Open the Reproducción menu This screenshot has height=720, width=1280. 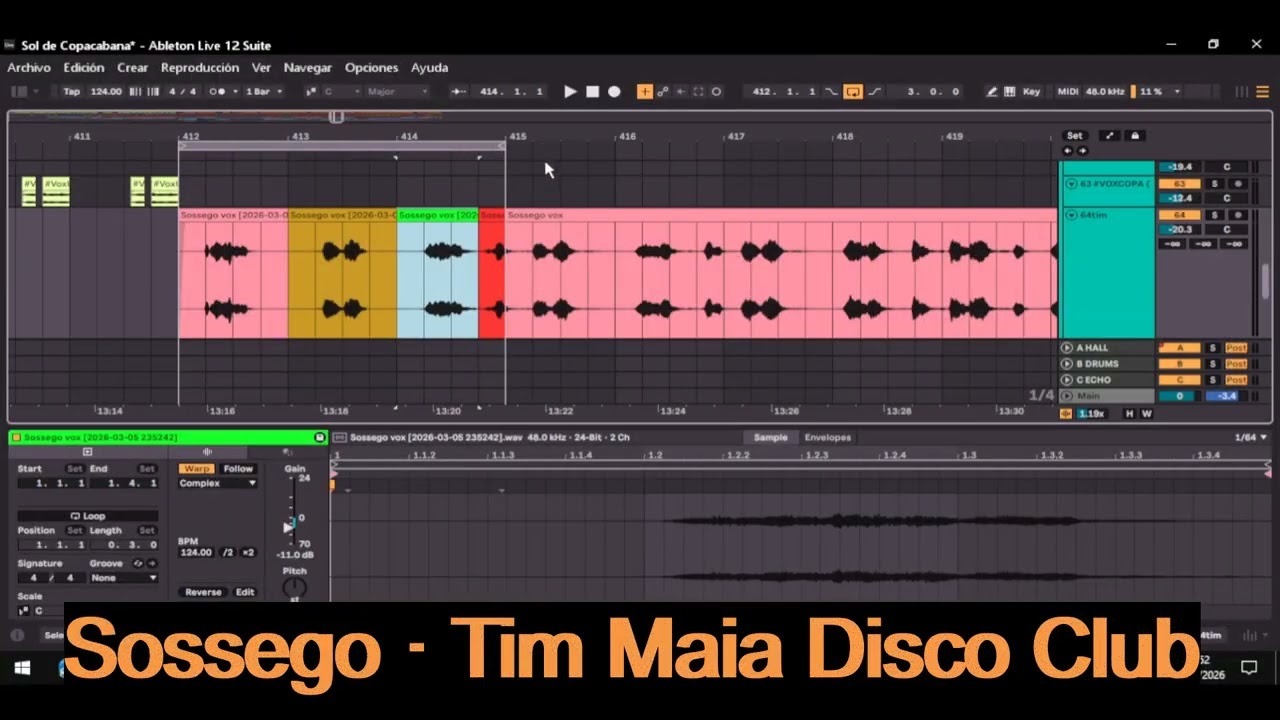(200, 68)
